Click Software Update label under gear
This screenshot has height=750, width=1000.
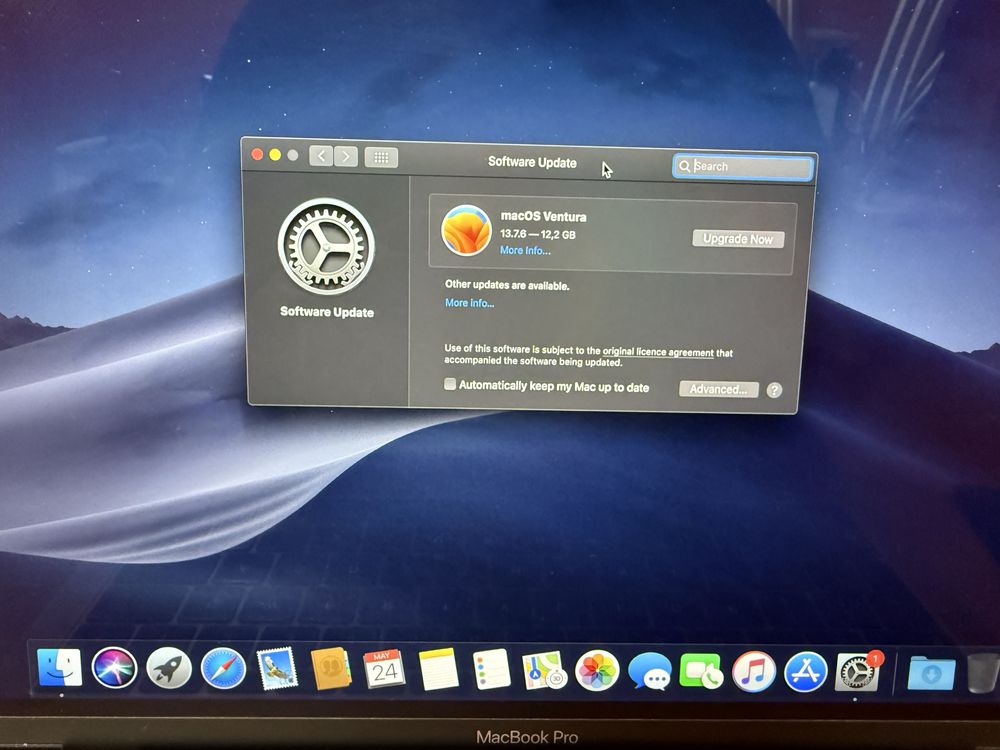pyautogui.click(x=327, y=312)
